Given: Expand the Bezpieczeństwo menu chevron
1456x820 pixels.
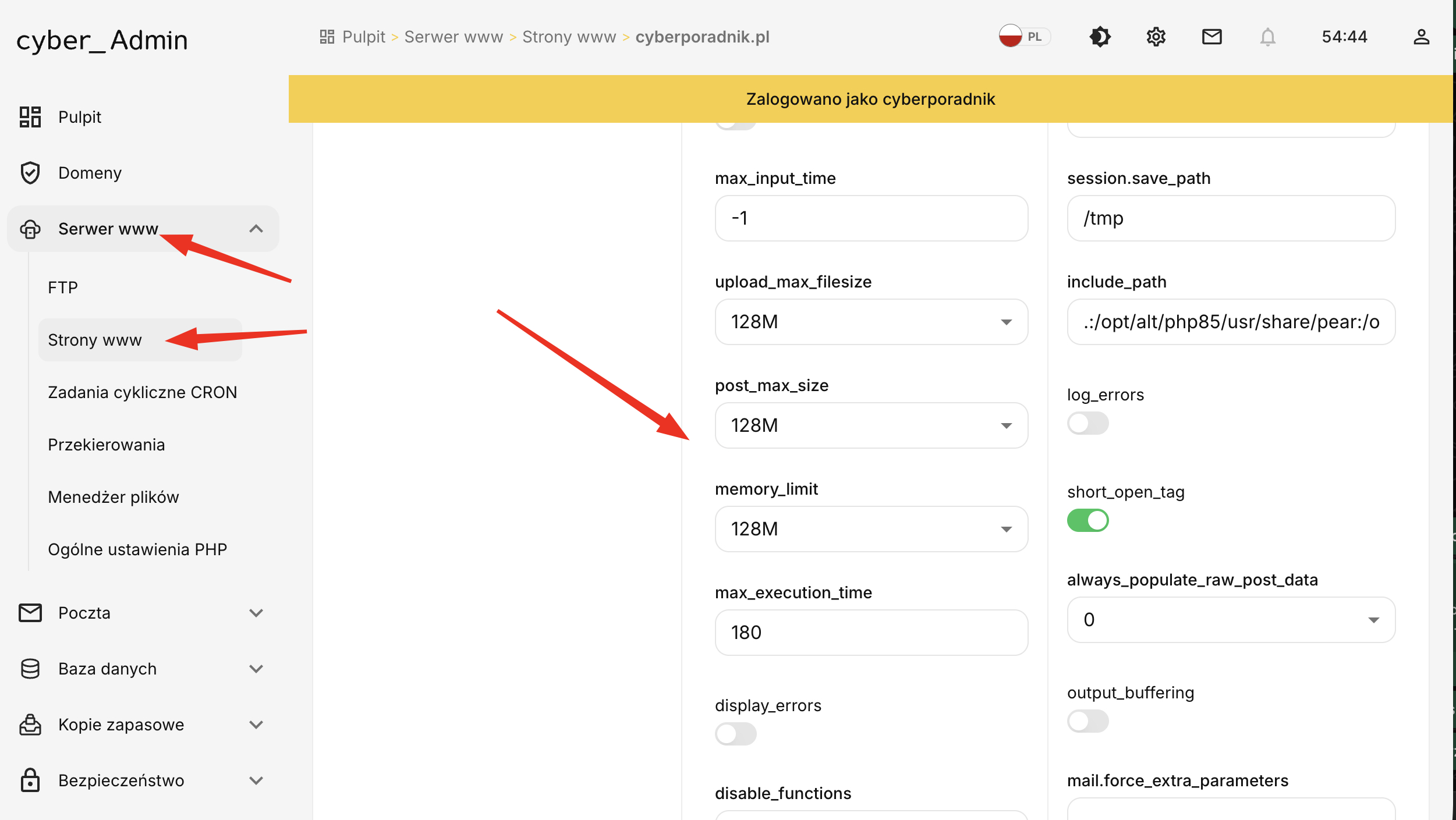Looking at the screenshot, I should point(256,780).
